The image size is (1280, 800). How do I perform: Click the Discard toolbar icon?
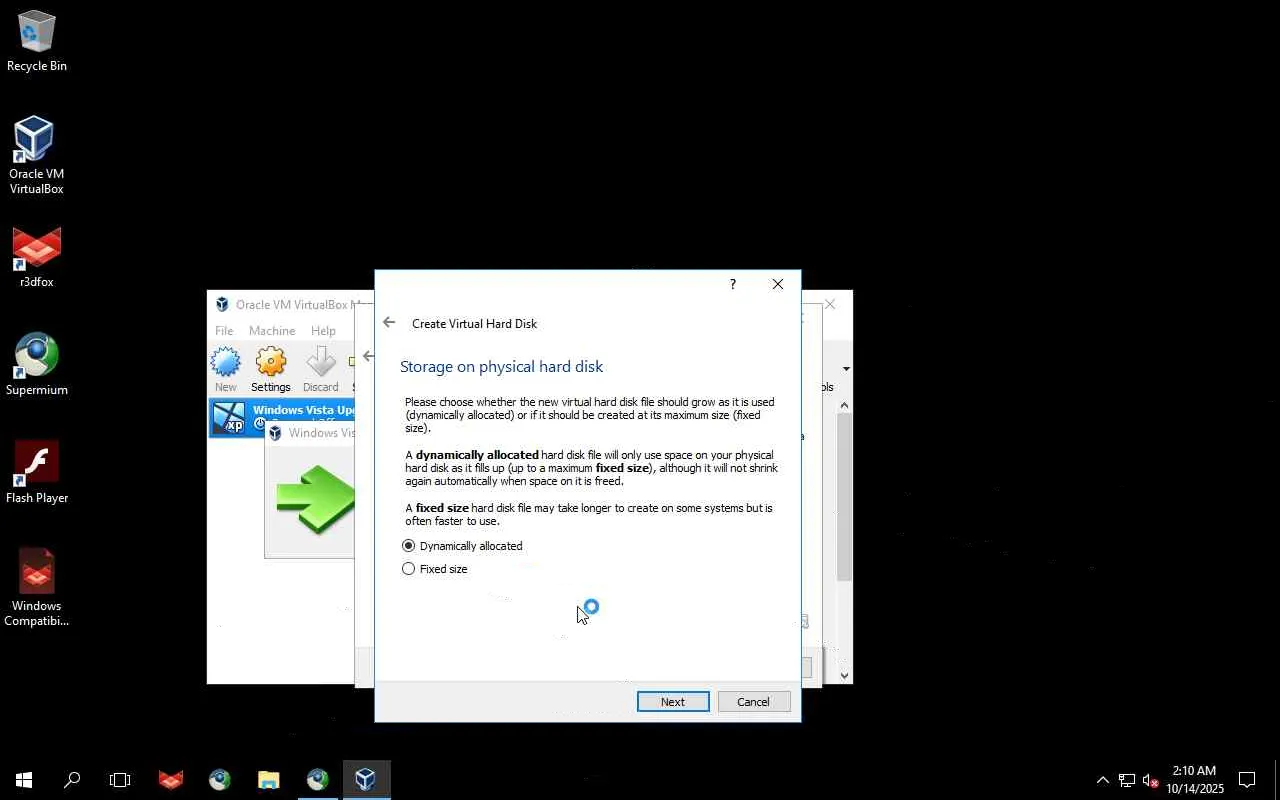pyautogui.click(x=321, y=369)
